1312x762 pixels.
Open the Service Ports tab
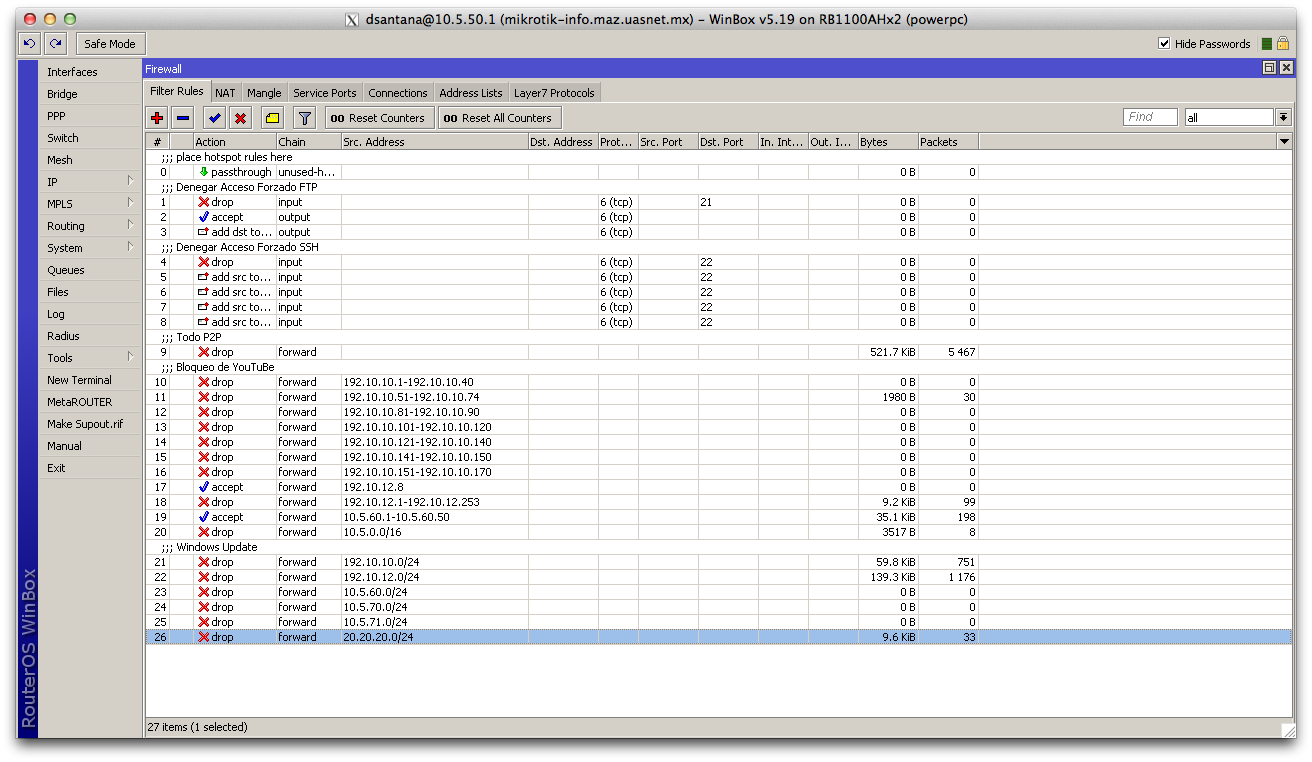pyautogui.click(x=325, y=93)
